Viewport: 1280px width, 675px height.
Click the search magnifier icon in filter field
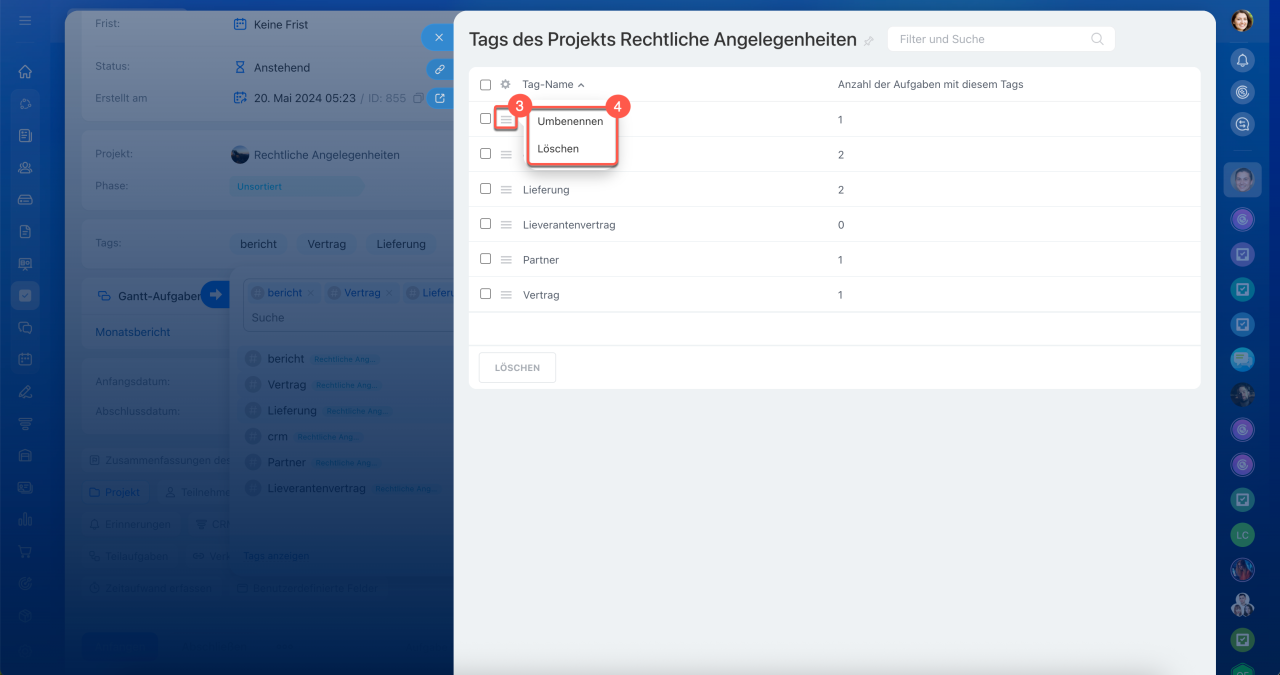pos(1097,39)
